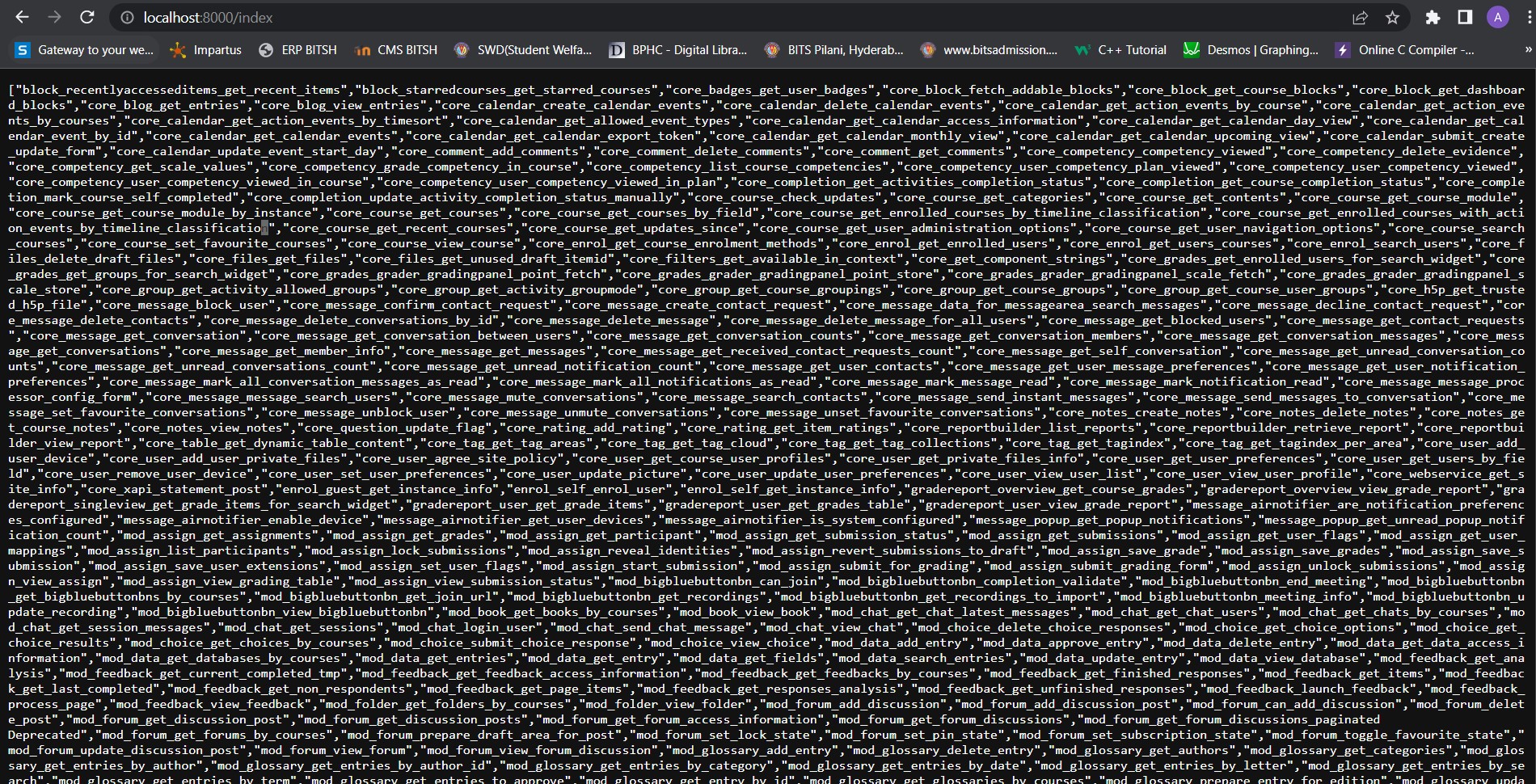Open the share this page icon

click(x=1361, y=17)
